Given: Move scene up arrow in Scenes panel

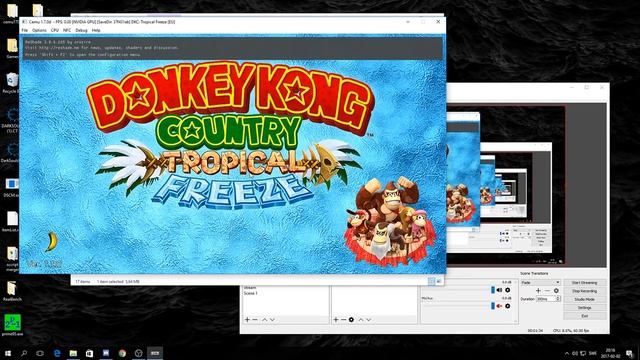Looking at the screenshot, I should point(264,320).
